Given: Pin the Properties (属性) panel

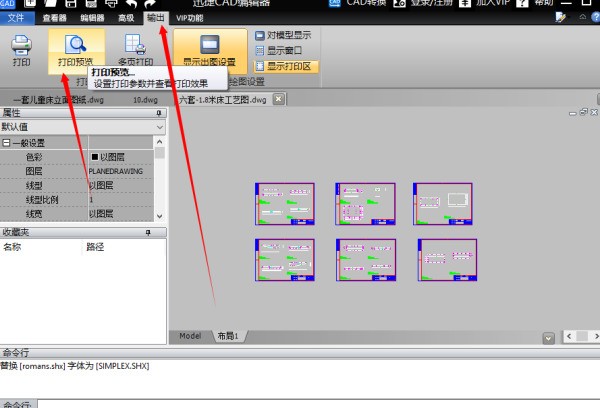Looking at the screenshot, I should click(x=158, y=114).
